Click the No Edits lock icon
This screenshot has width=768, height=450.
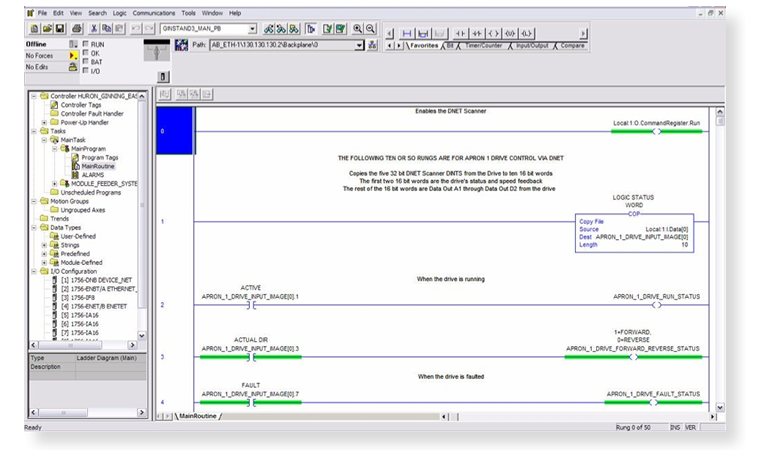pos(73,67)
